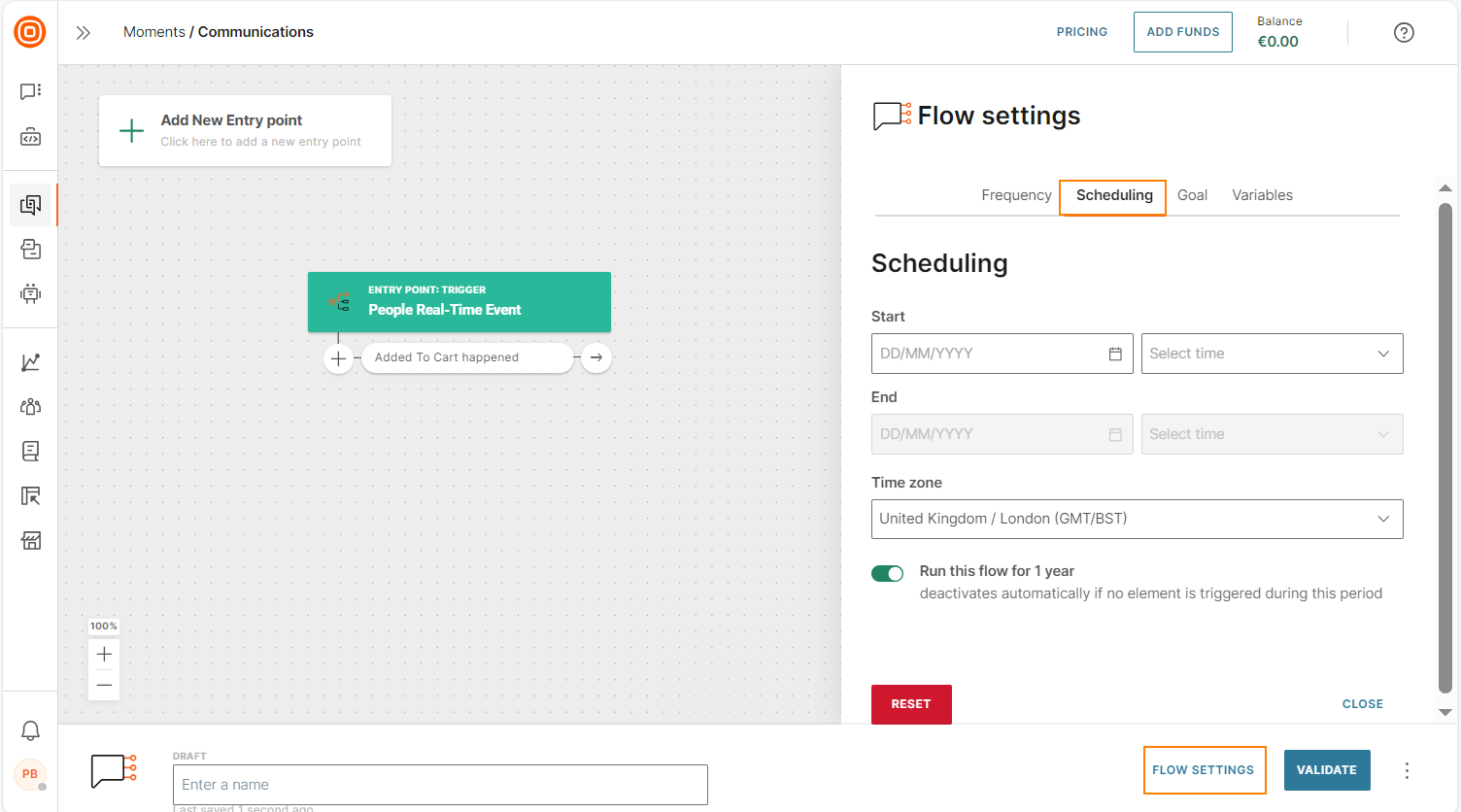Viewport: 1461px width, 812px height.
Task: Open the Start Select time dropdown
Action: coord(1272,354)
